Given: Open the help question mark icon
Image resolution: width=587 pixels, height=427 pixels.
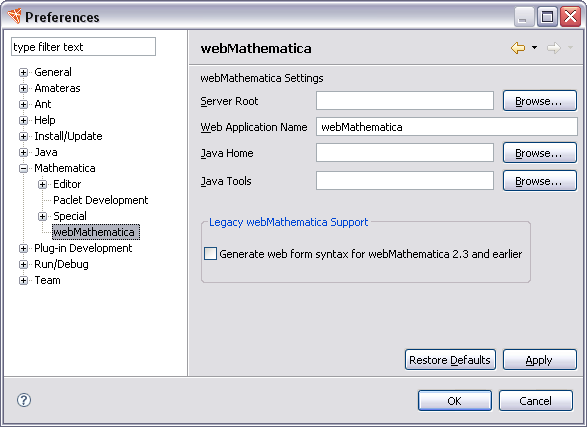Looking at the screenshot, I should [24, 400].
